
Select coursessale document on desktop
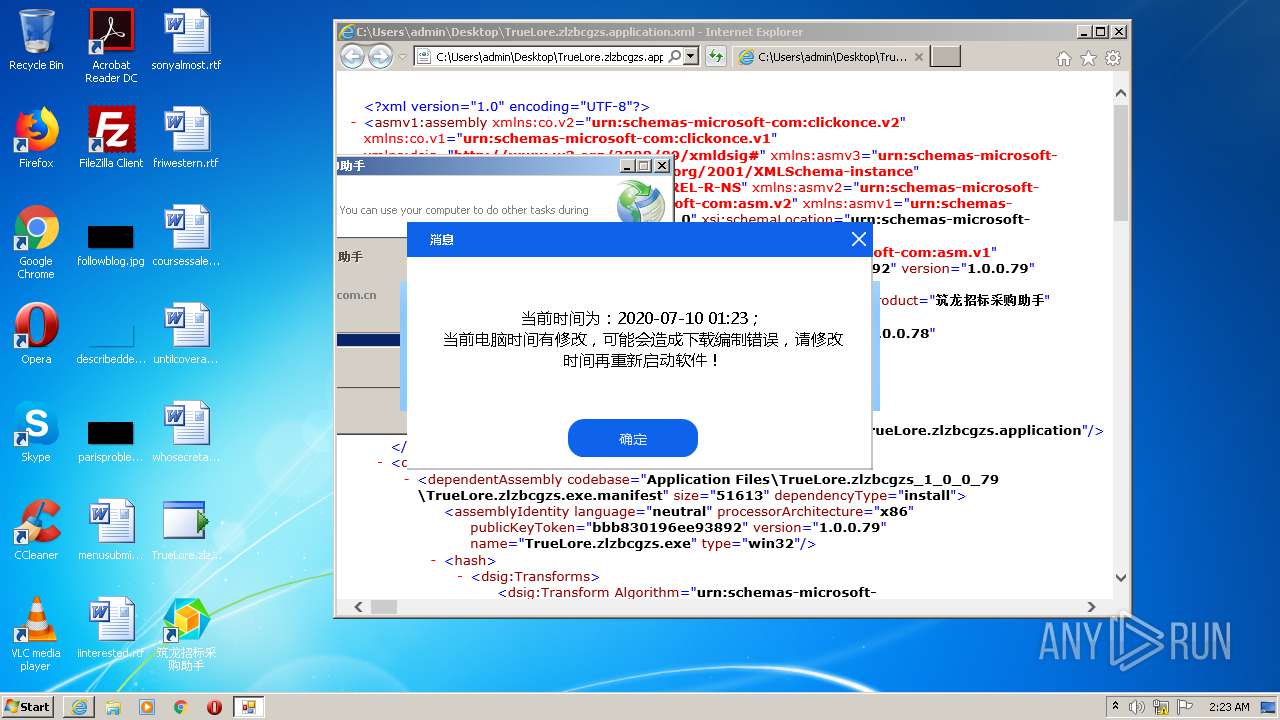pos(186,236)
